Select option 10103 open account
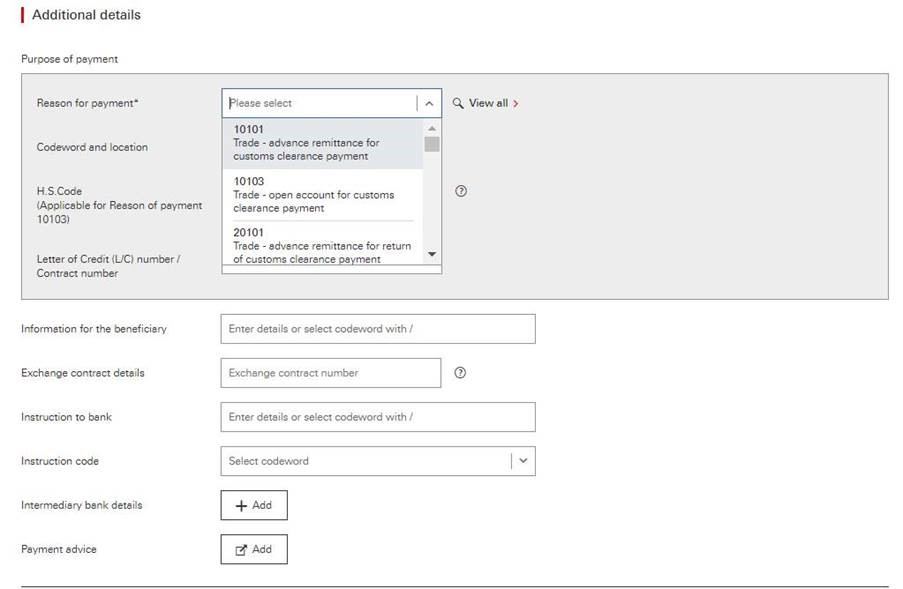 pyautogui.click(x=322, y=195)
